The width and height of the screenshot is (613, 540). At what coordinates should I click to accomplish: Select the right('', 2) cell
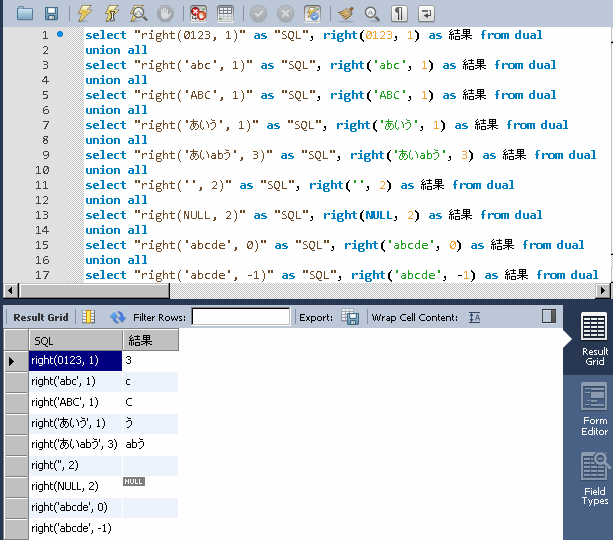pyautogui.click(x=76, y=465)
